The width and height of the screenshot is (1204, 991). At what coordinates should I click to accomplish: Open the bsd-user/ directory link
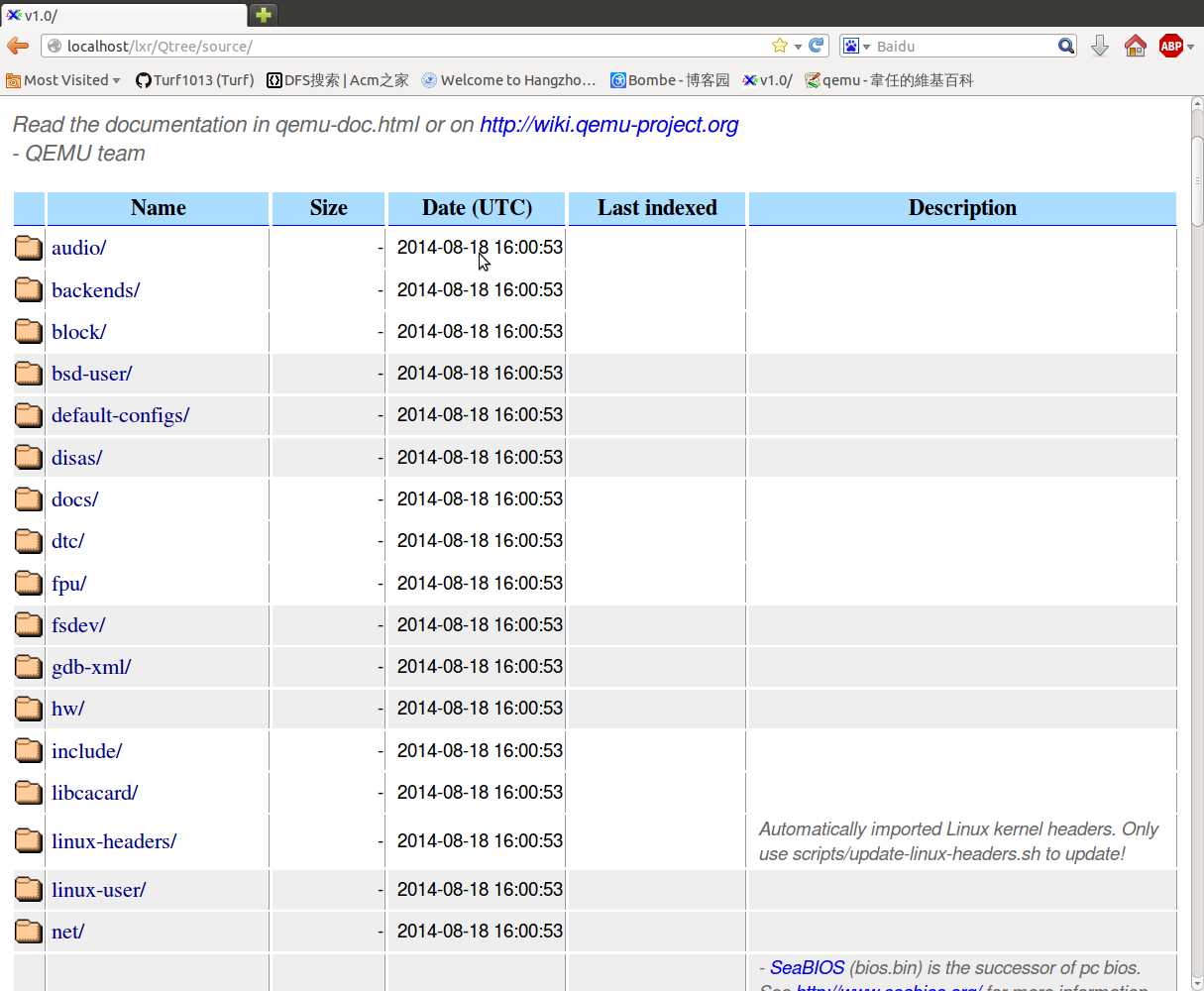point(92,374)
